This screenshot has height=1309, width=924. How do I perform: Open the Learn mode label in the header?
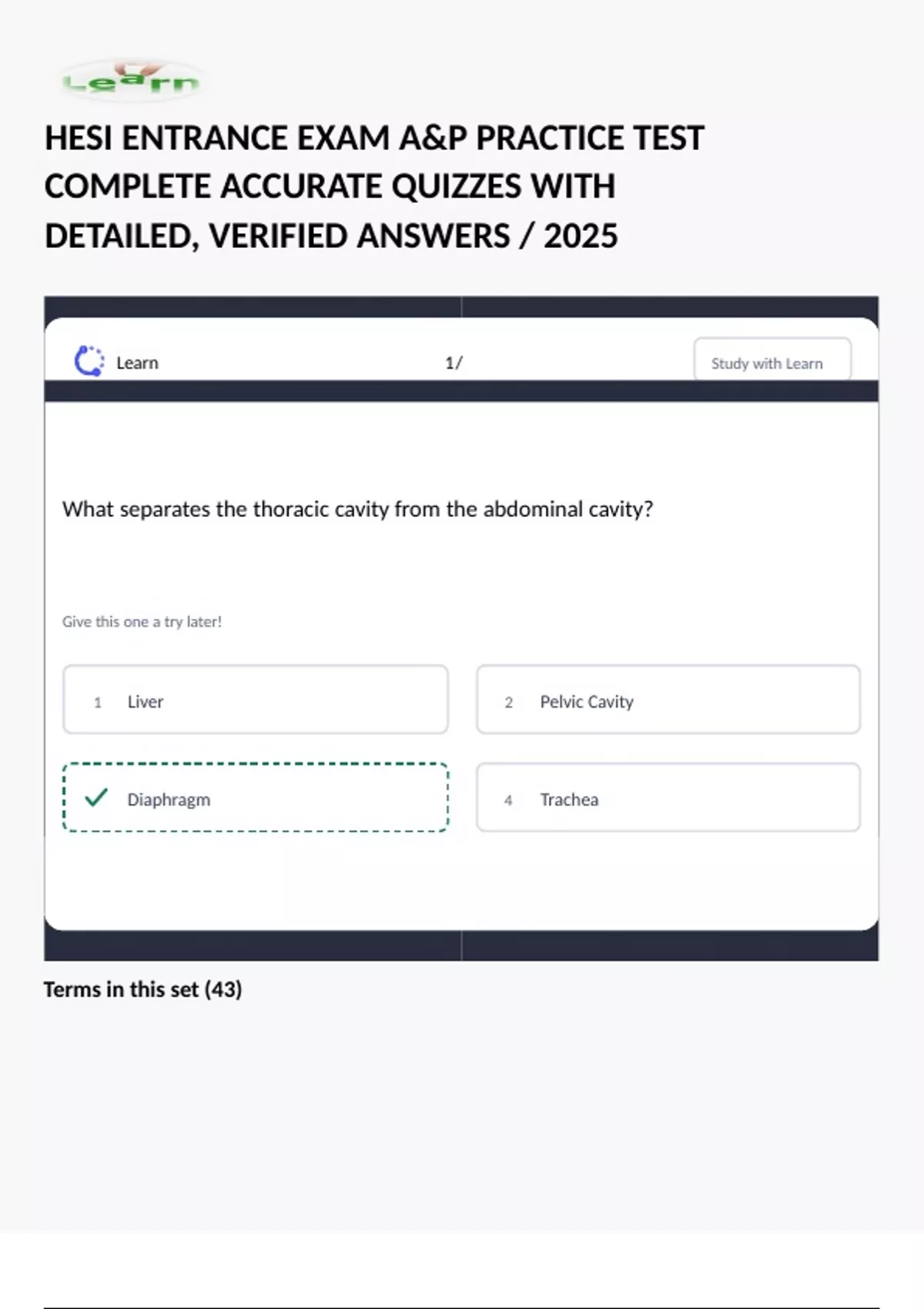click(137, 363)
